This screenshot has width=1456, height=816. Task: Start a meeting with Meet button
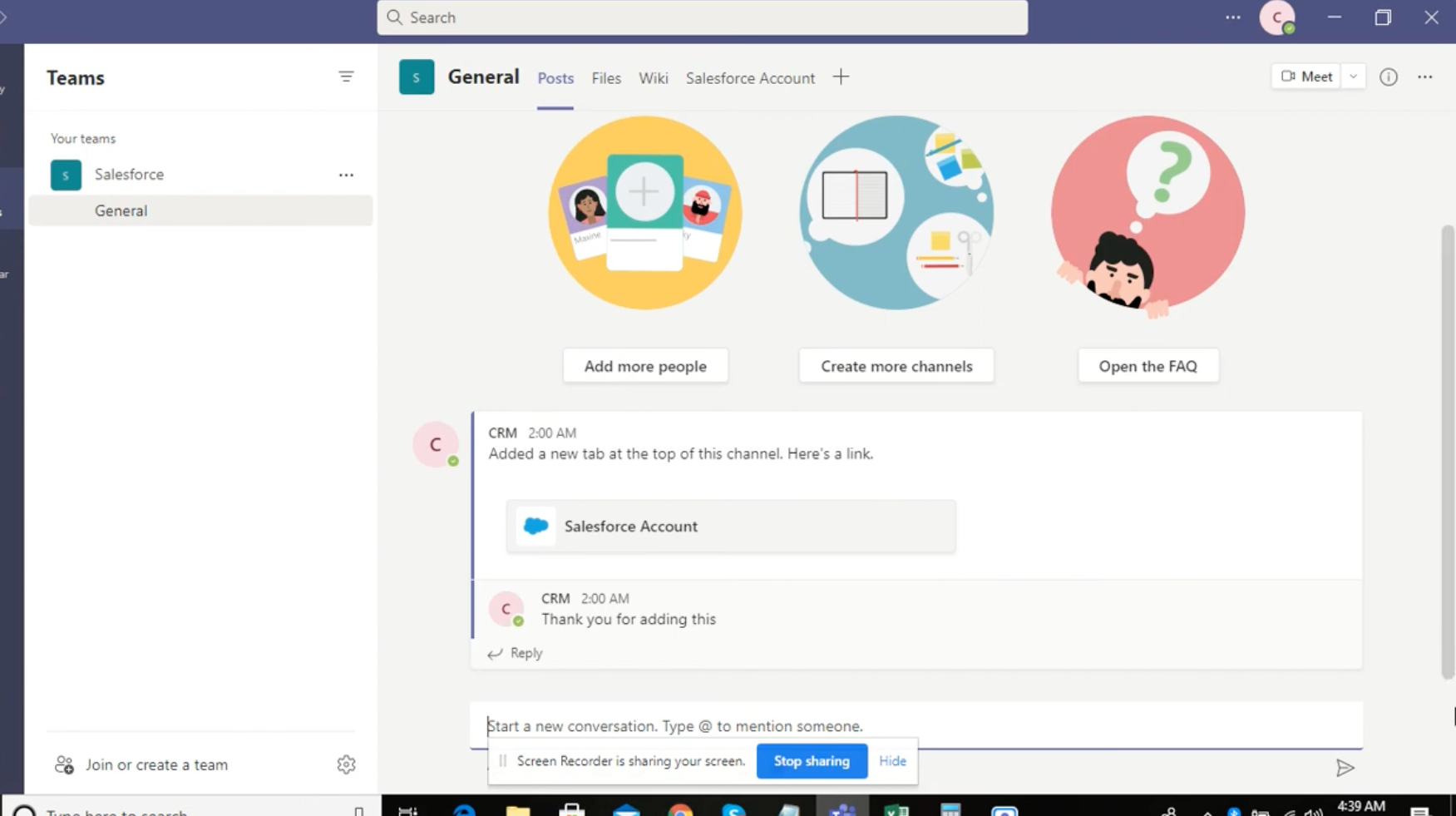[x=1306, y=77]
